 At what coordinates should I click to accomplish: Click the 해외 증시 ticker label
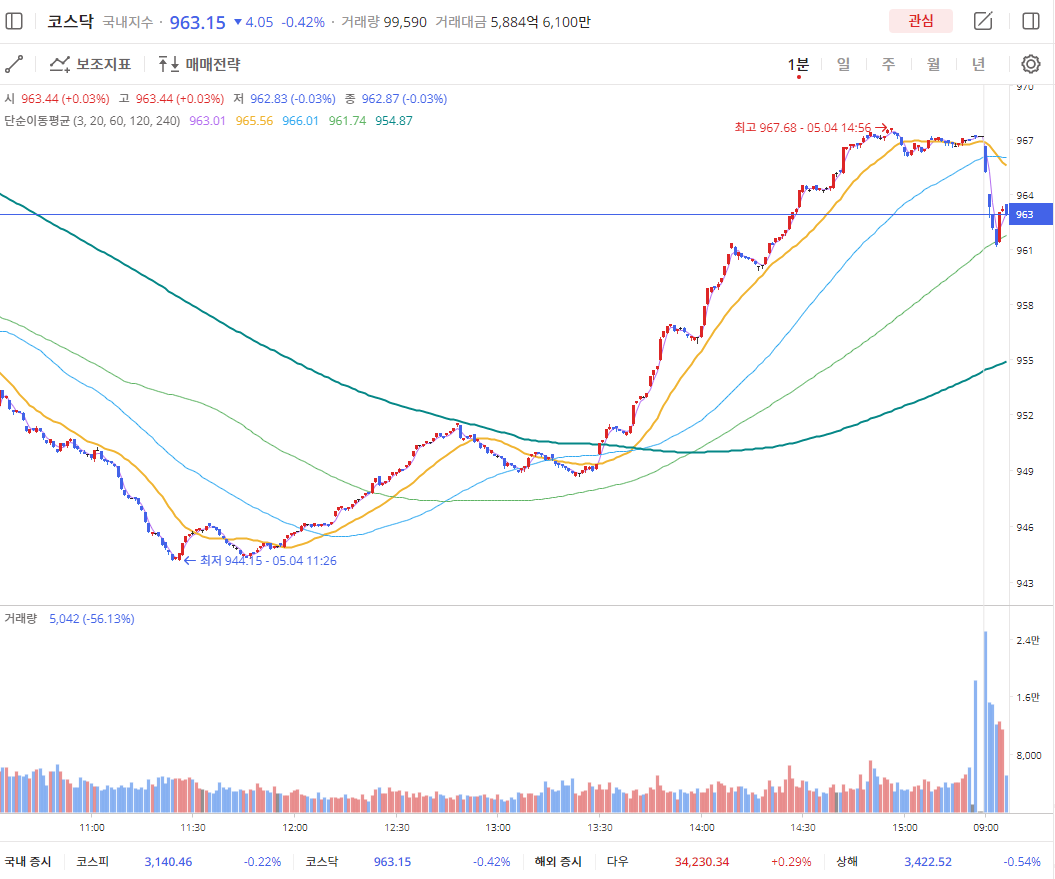(x=558, y=862)
